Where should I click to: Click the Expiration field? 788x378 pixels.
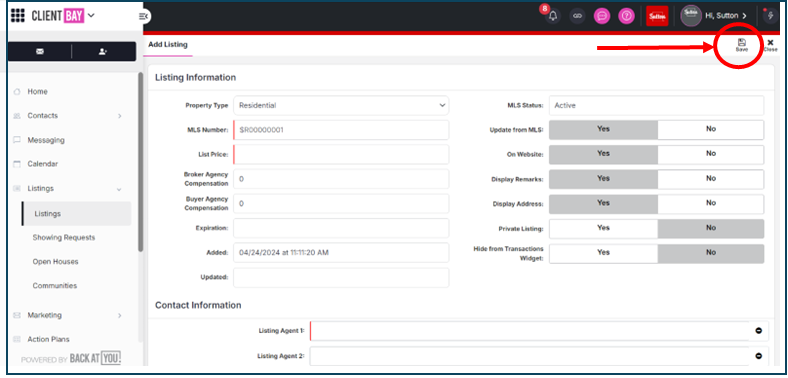341,228
